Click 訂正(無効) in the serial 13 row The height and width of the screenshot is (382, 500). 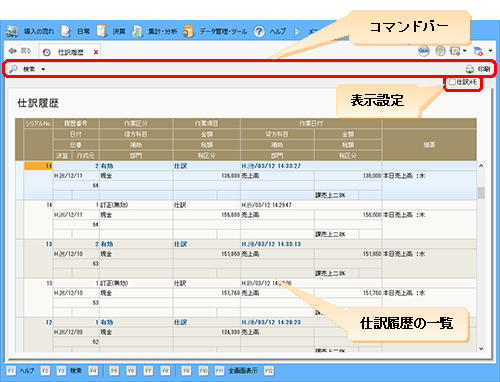point(114,283)
